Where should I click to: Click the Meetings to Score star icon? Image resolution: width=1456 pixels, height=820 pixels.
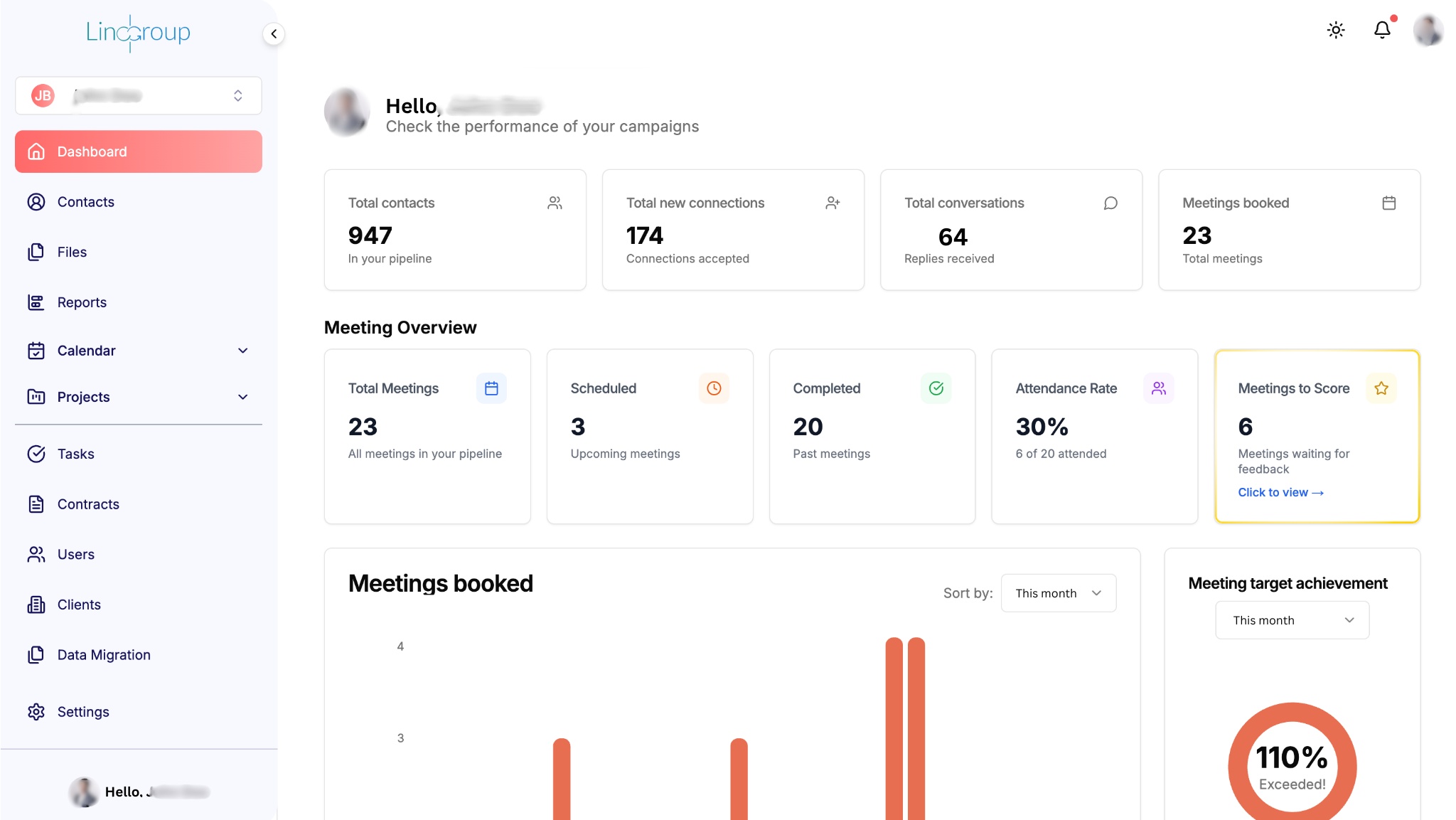[x=1381, y=388]
